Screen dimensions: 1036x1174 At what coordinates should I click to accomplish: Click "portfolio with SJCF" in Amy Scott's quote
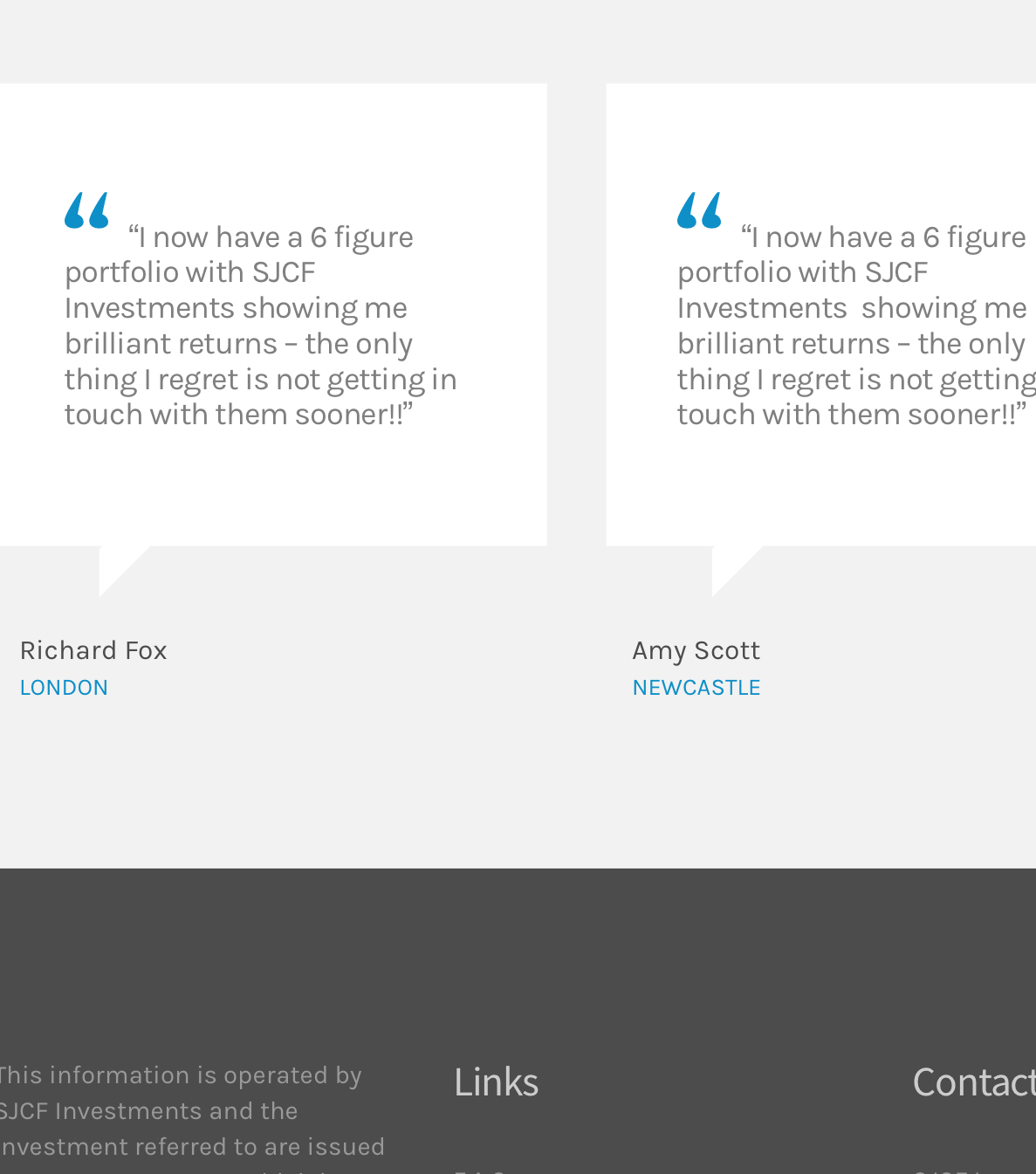(803, 272)
